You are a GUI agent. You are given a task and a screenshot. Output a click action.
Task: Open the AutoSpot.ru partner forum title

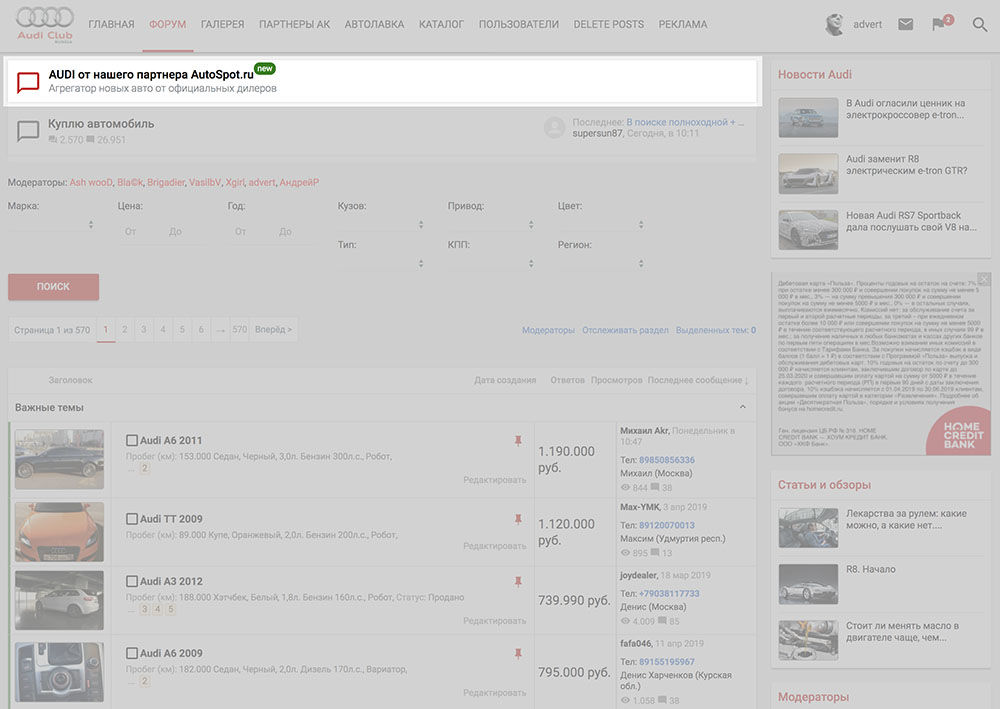151,75
